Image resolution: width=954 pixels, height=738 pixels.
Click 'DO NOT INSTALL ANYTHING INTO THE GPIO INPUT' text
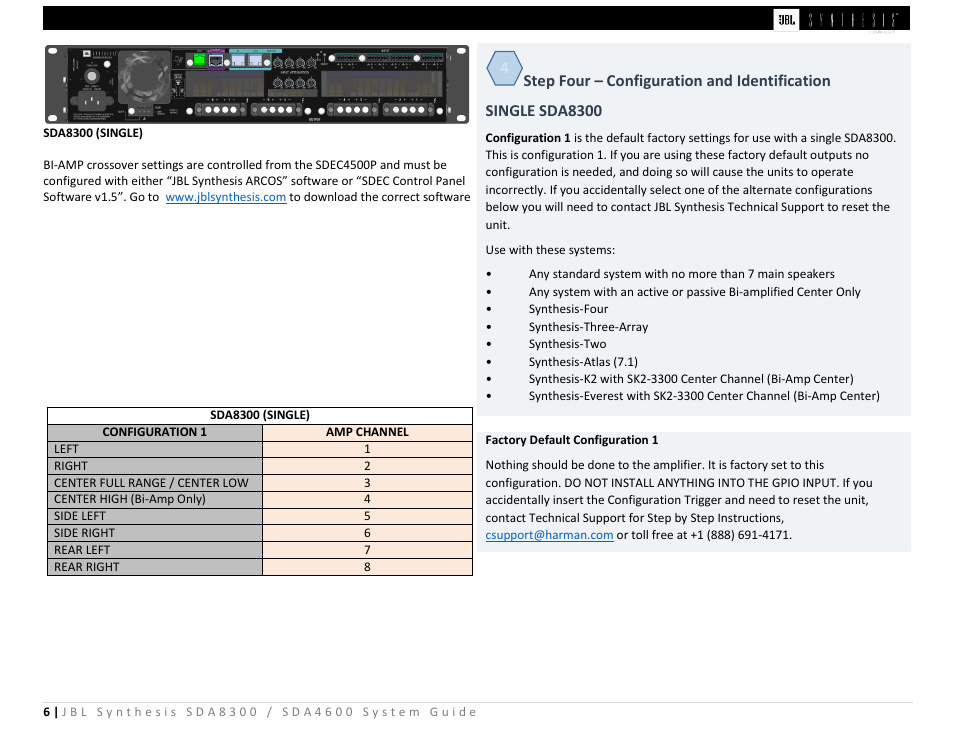coord(700,483)
